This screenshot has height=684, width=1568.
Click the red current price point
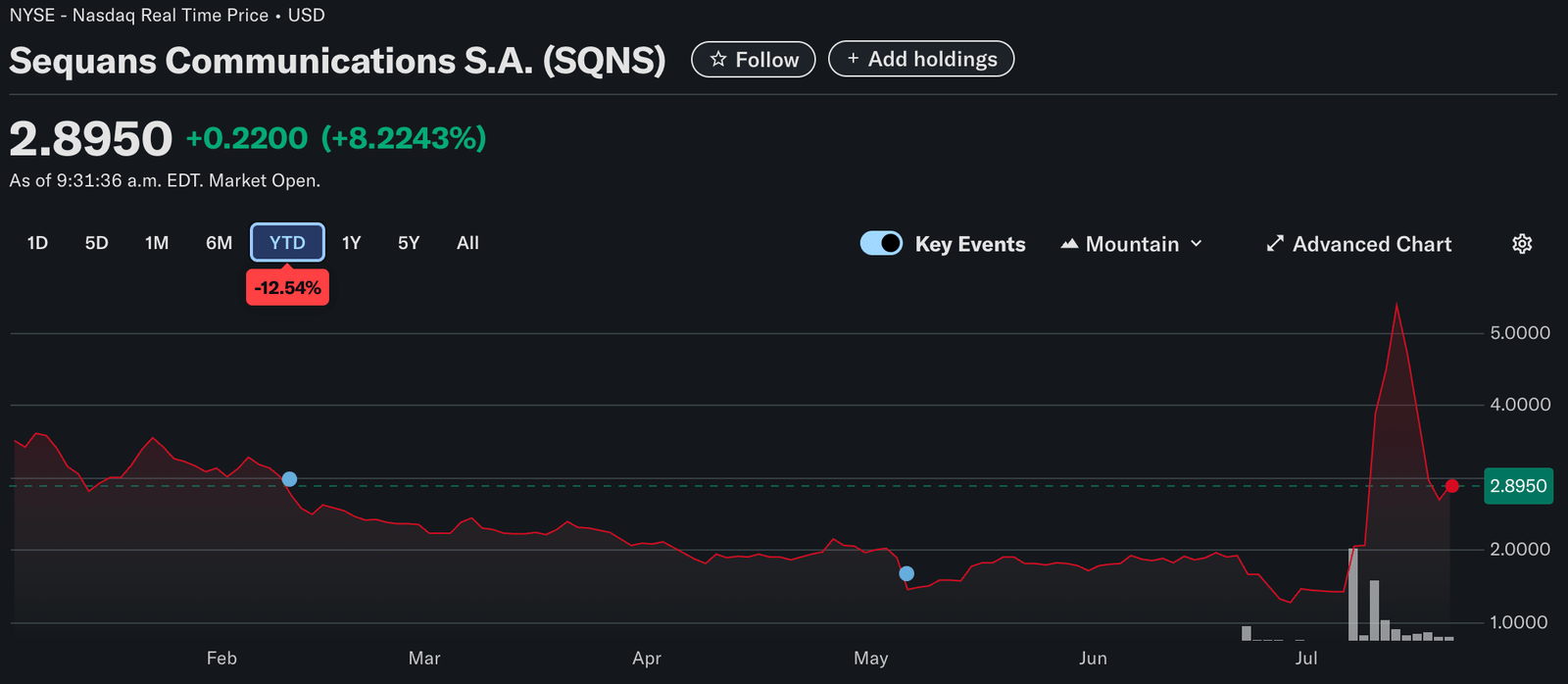[x=1451, y=486]
